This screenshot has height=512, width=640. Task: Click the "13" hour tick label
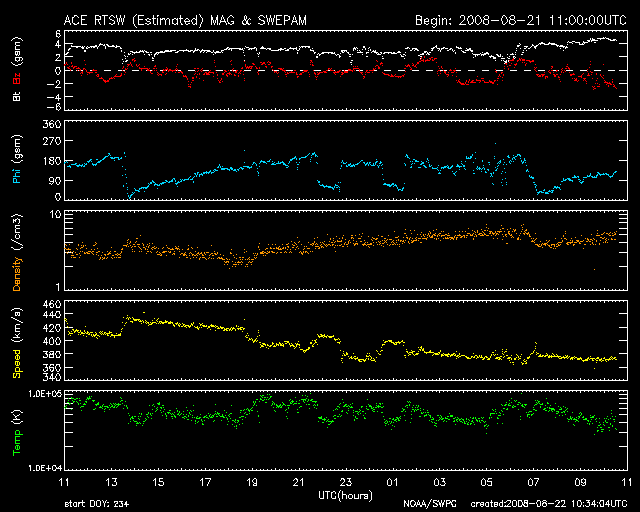pos(111,483)
